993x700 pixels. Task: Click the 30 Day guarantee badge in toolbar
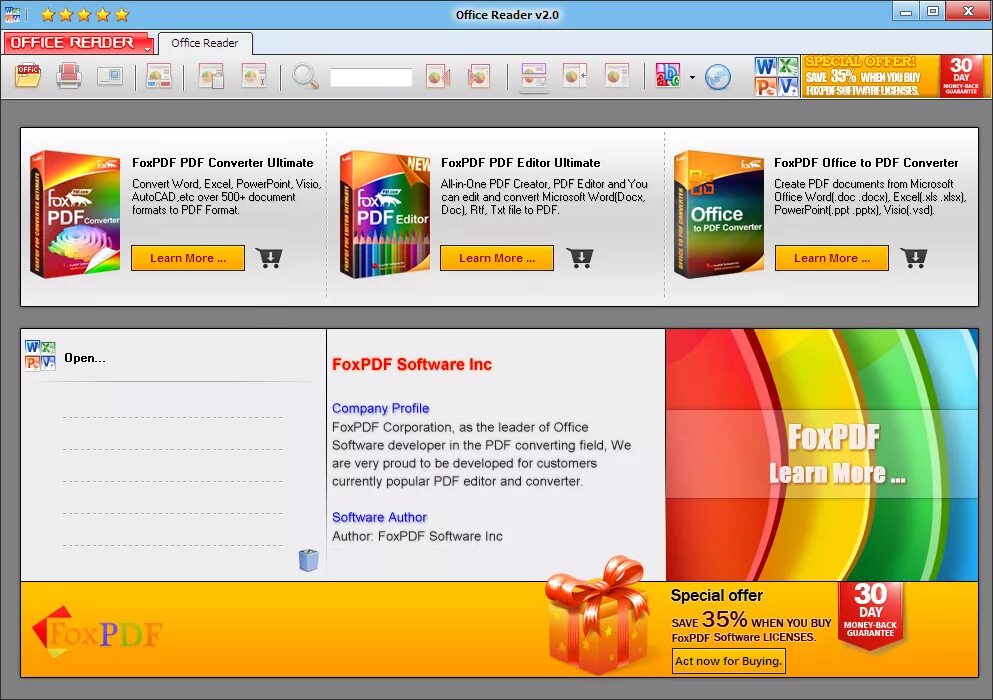[x=961, y=76]
